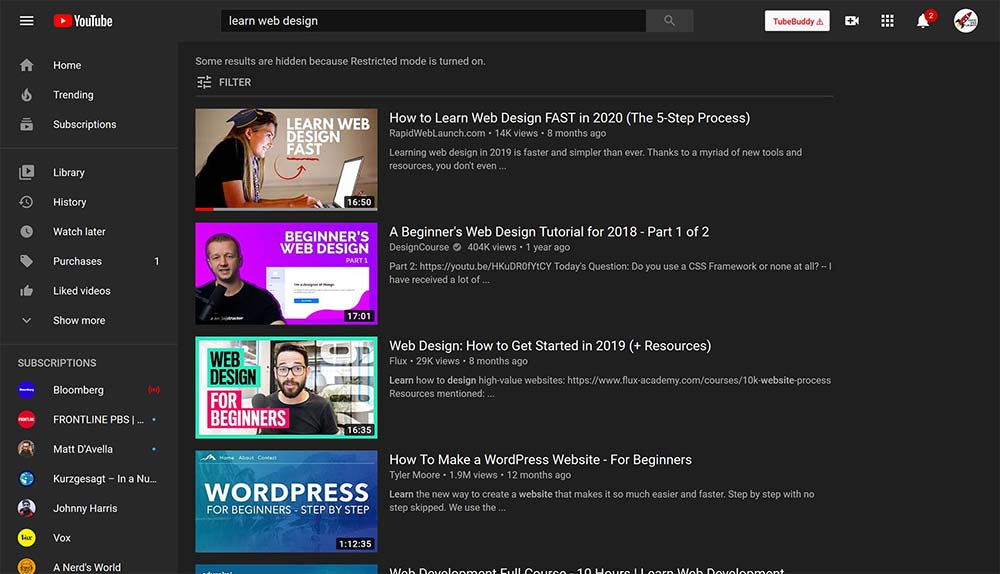Open FRONTLINE PBS channel avatar
Viewport: 1000px width, 574px height.
click(x=27, y=419)
